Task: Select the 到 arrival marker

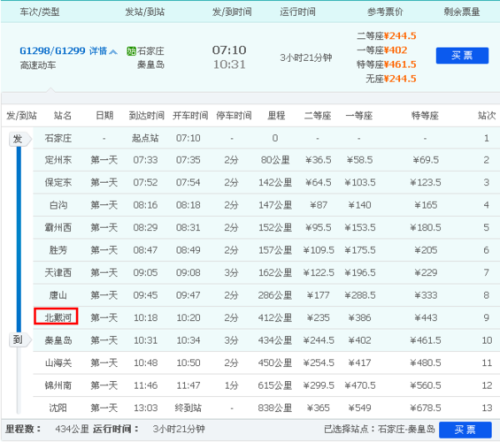Action: tap(19, 340)
